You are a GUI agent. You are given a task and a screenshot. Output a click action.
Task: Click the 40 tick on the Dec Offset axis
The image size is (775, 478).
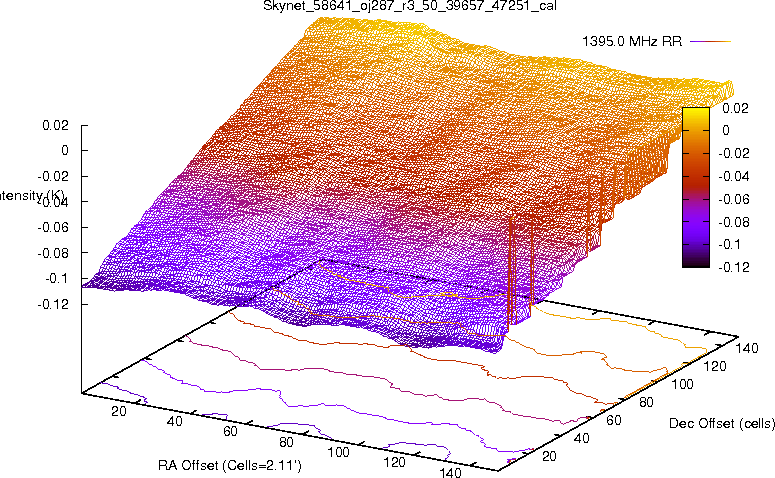[581, 438]
